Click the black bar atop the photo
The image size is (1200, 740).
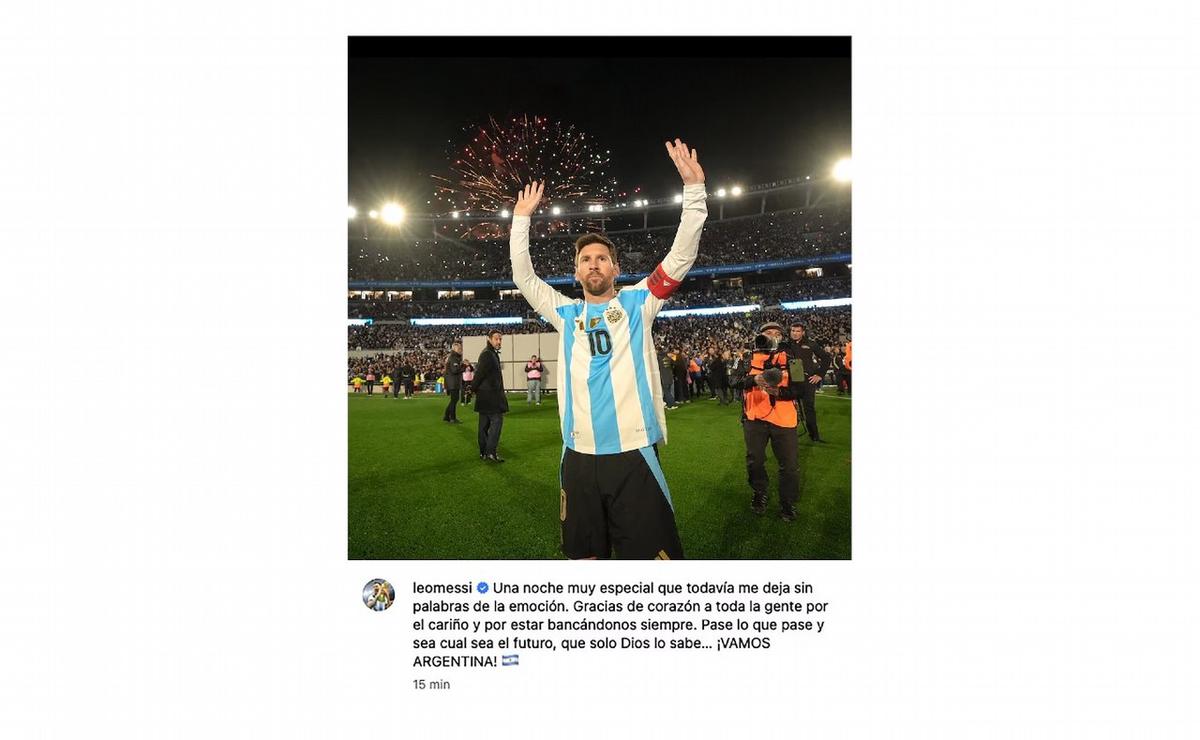(599, 47)
